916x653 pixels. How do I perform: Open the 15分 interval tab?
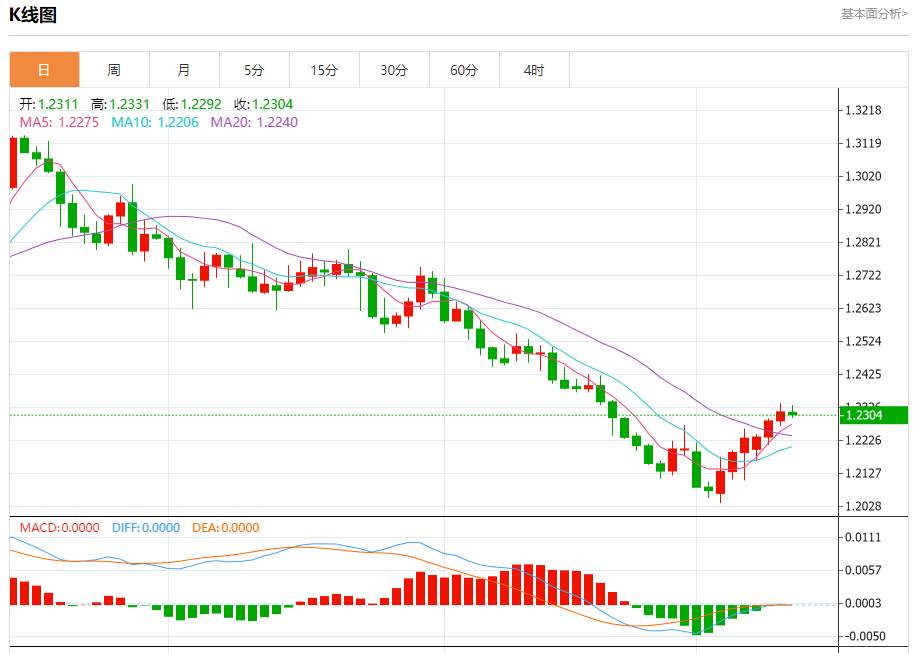(x=325, y=70)
